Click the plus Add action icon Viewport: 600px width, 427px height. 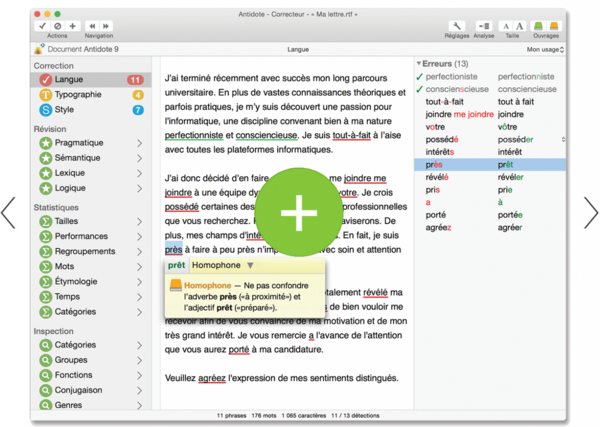coord(72,26)
